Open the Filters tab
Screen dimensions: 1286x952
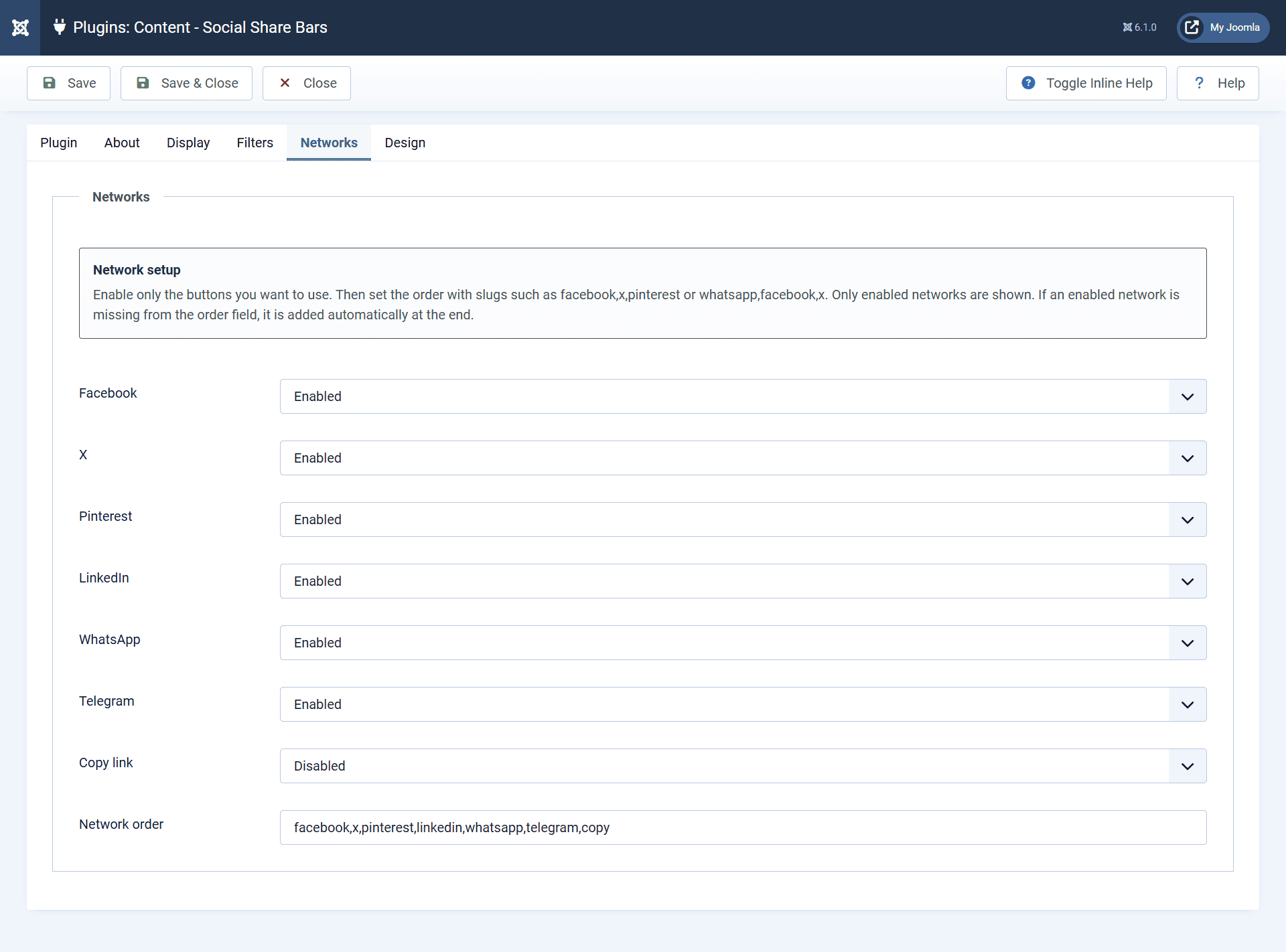[255, 143]
